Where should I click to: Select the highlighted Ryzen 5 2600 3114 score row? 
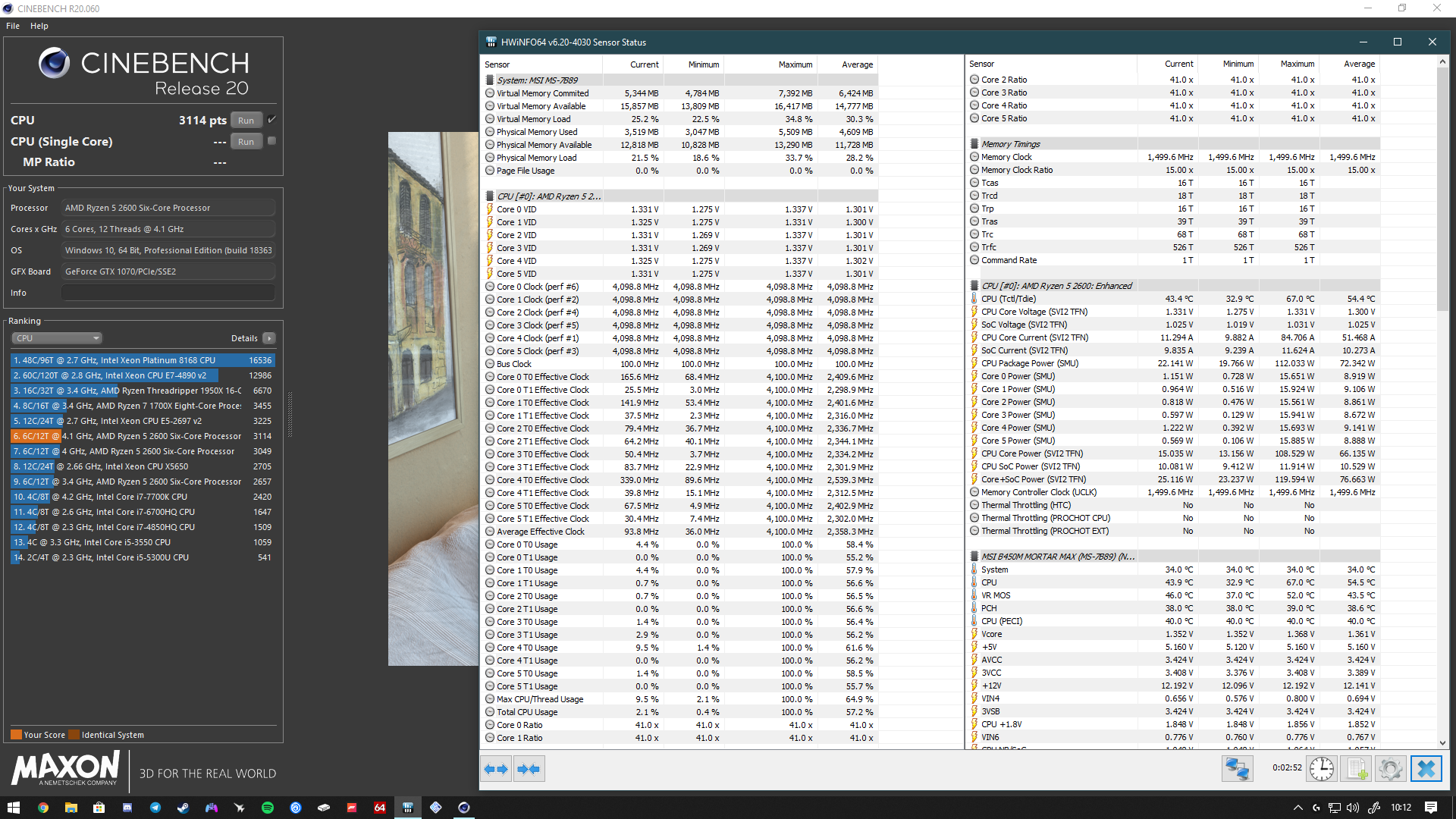coord(143,436)
